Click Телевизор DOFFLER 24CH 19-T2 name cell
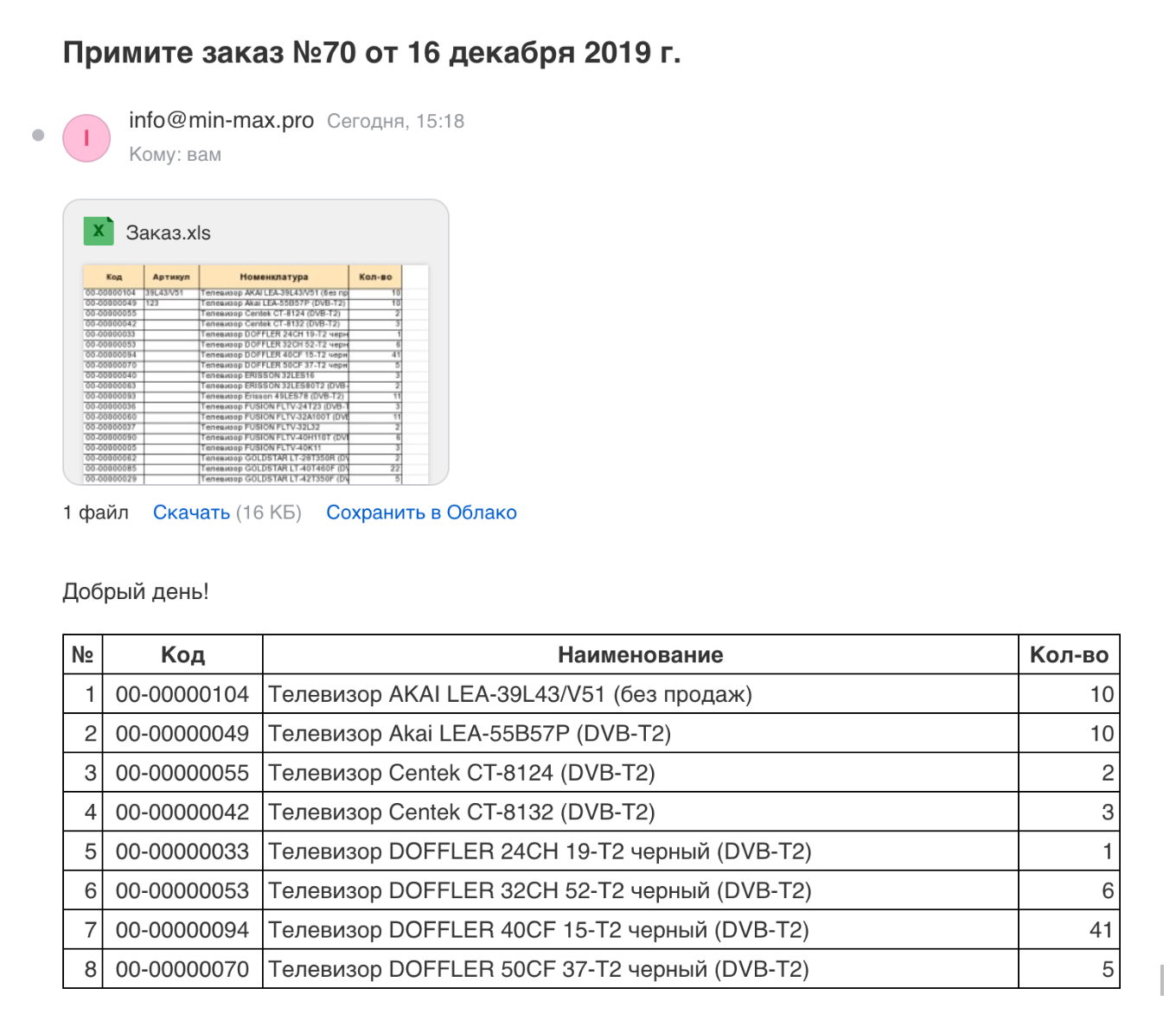This screenshot has width=1176, height=1020. [641, 851]
